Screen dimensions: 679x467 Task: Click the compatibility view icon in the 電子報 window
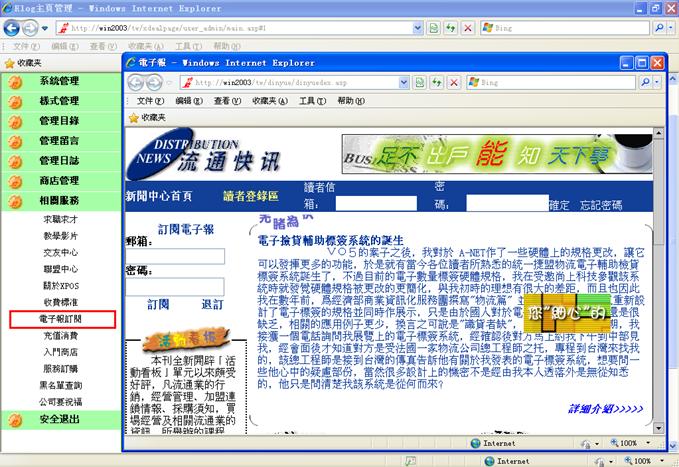(419, 82)
